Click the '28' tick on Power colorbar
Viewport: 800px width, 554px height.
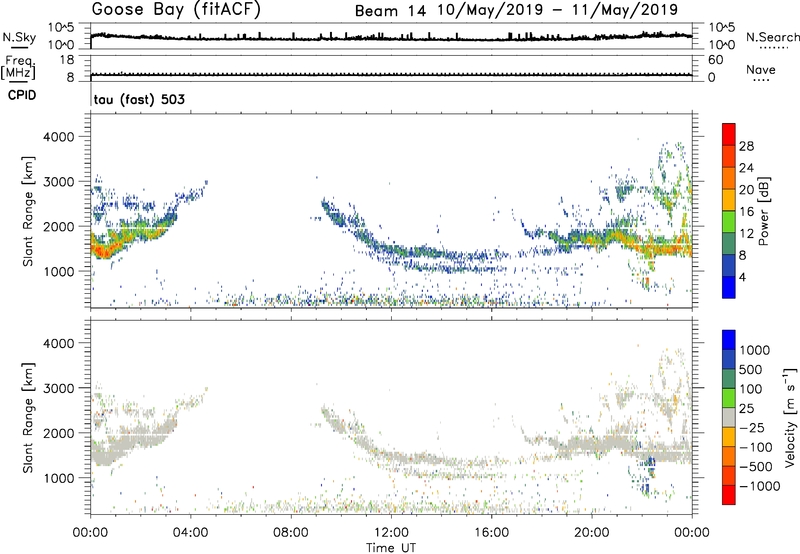pyautogui.click(x=746, y=146)
